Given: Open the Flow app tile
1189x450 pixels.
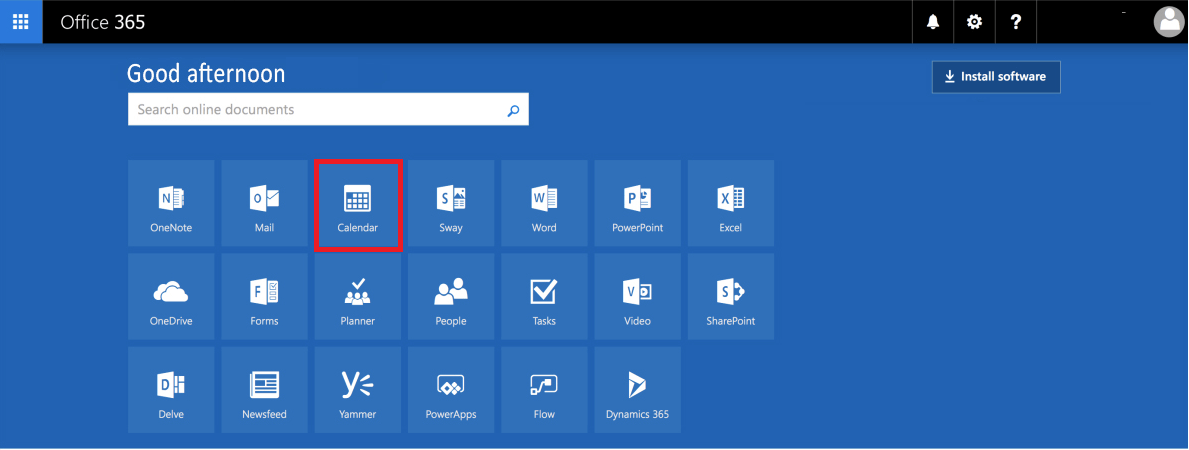Looking at the screenshot, I should coord(544,390).
